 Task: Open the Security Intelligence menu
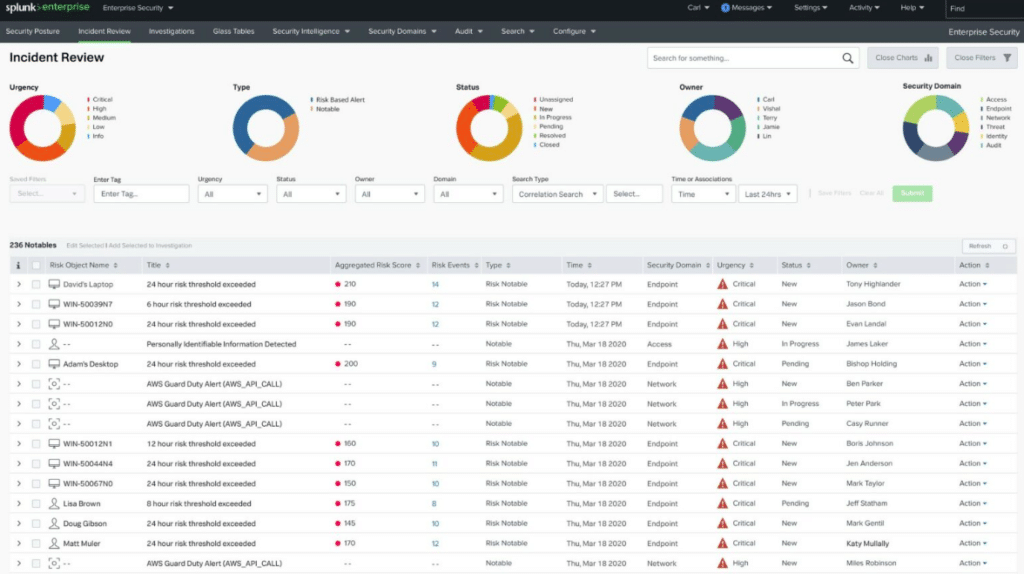tap(311, 31)
